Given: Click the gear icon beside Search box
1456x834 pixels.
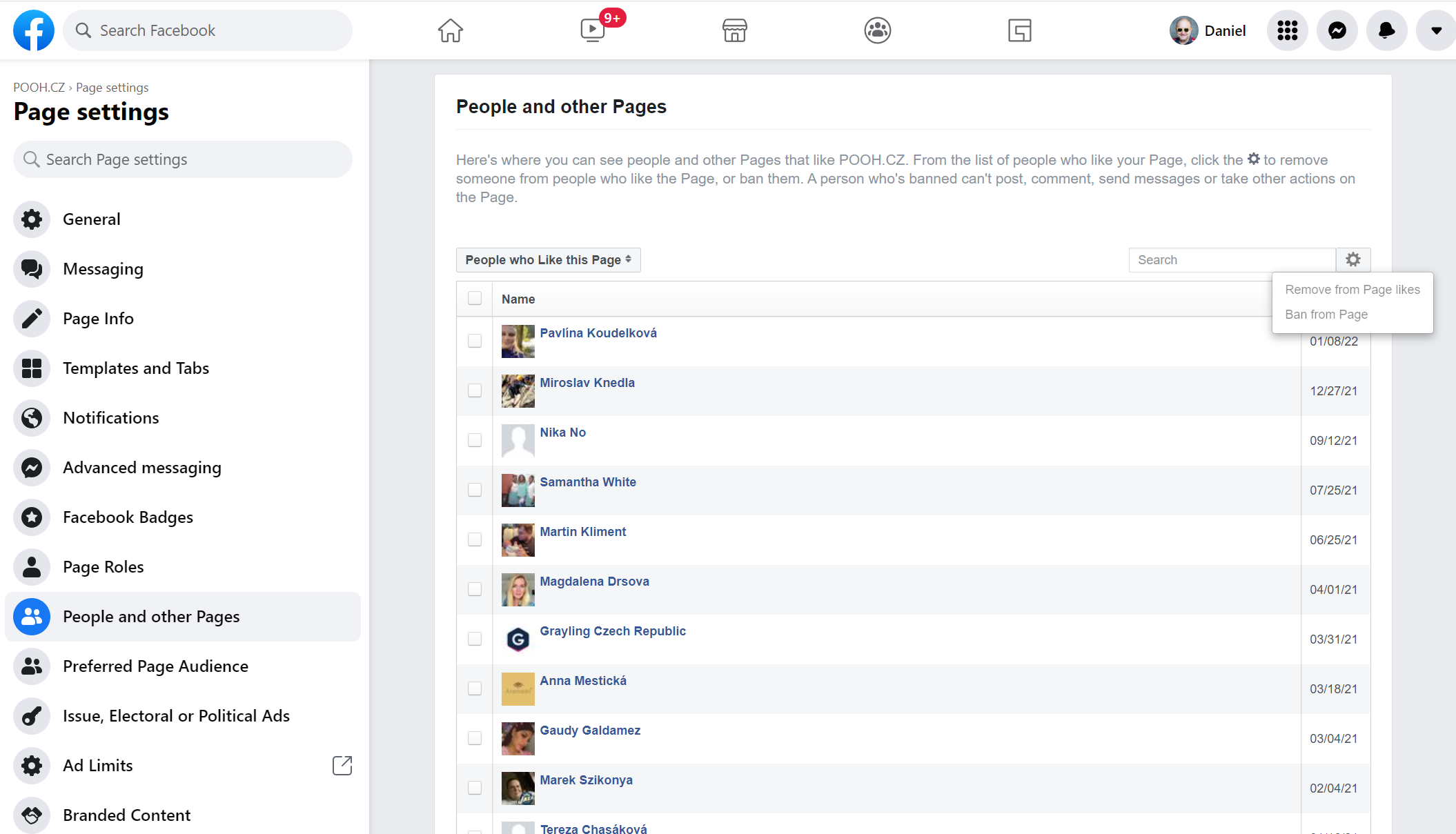Looking at the screenshot, I should (1353, 260).
